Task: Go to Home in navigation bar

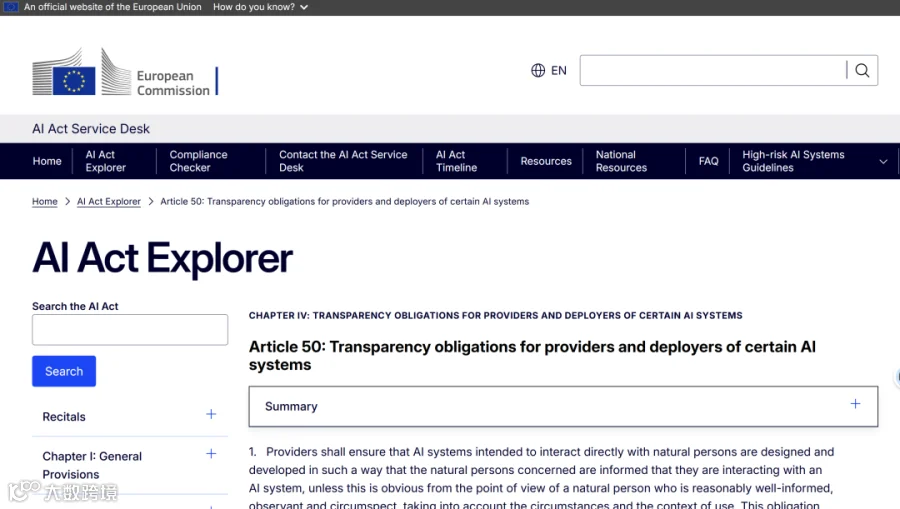Action: coord(47,161)
